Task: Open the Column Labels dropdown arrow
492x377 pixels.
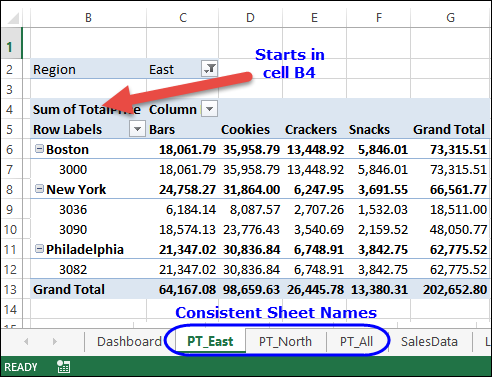Action: point(209,109)
